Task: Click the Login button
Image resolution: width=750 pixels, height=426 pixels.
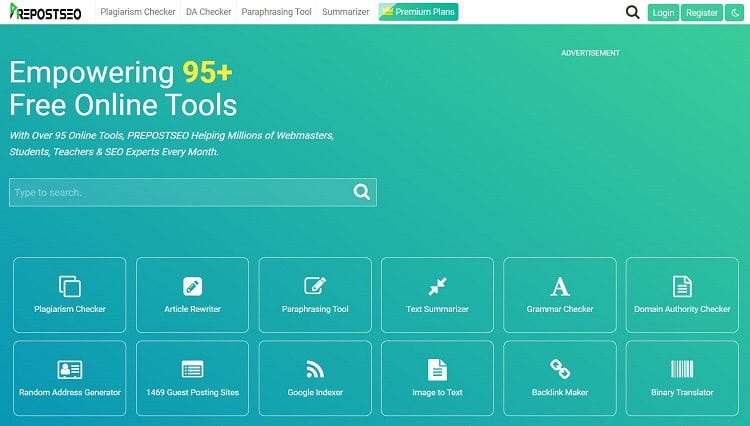Action: click(663, 12)
